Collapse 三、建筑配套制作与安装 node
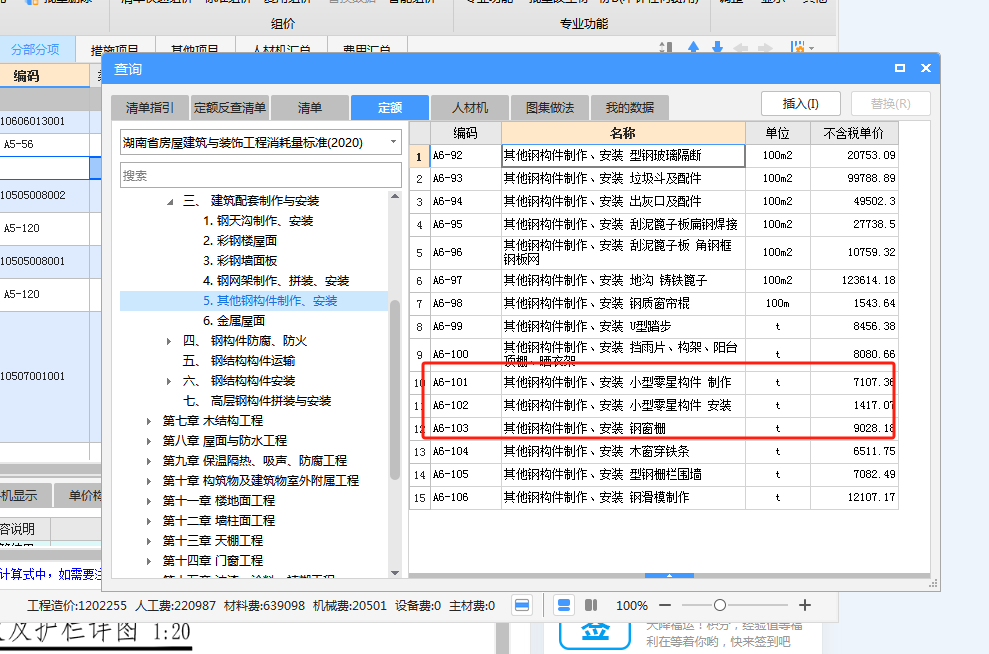The width and height of the screenshot is (989, 654). [170, 202]
